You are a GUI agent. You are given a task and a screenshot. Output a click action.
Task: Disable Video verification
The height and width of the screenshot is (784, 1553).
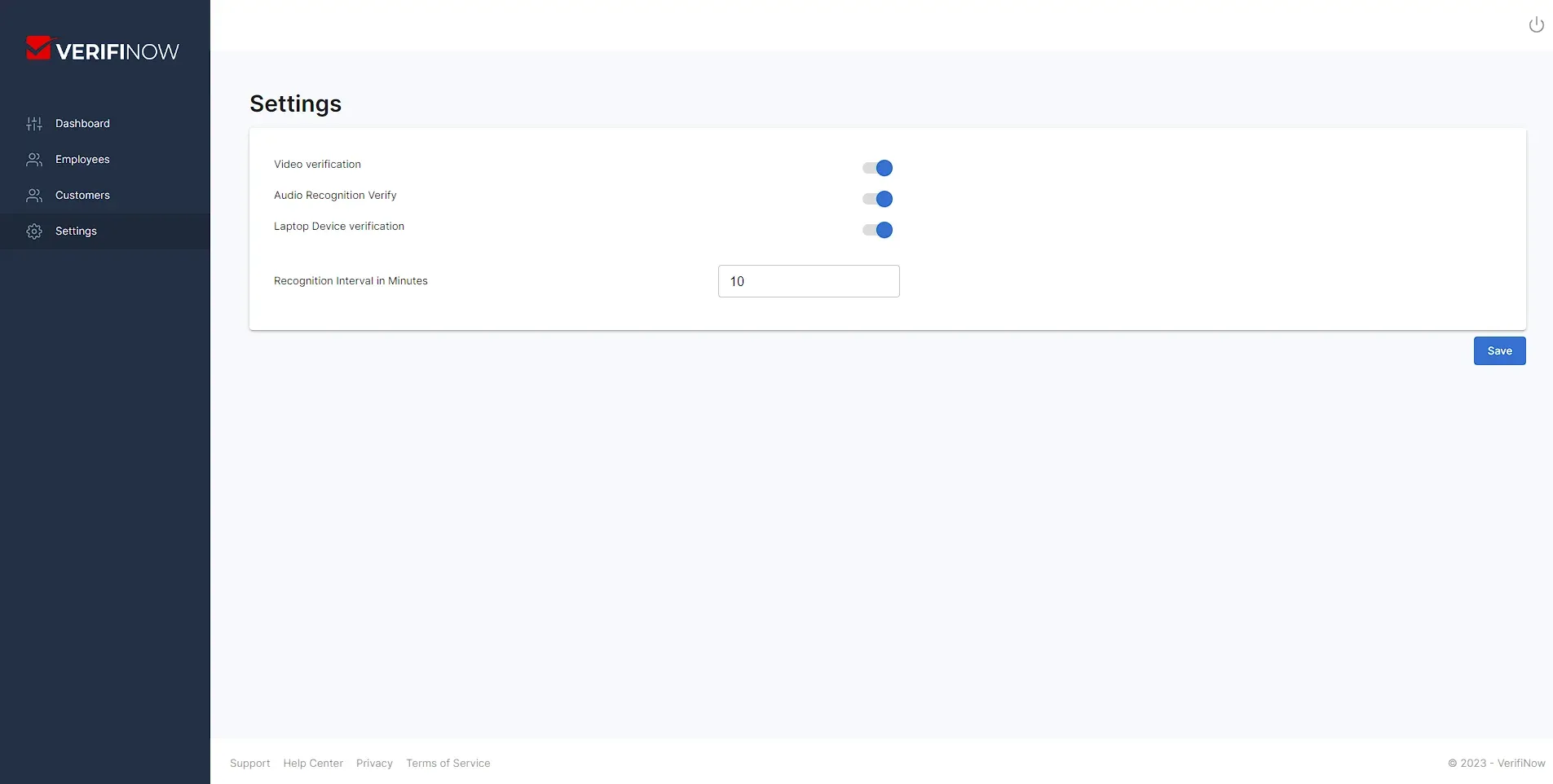click(877, 168)
